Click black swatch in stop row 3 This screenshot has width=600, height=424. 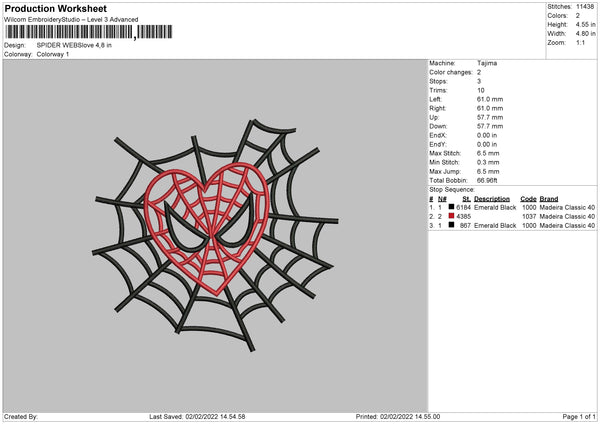(x=451, y=225)
